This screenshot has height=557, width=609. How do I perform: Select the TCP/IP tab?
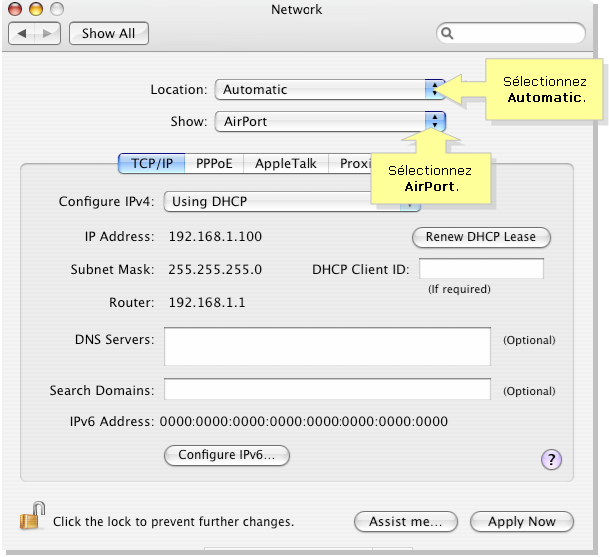click(x=152, y=164)
